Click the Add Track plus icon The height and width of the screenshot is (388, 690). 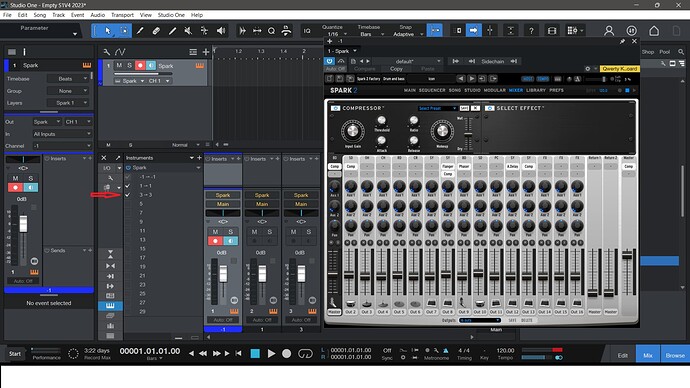(206, 52)
